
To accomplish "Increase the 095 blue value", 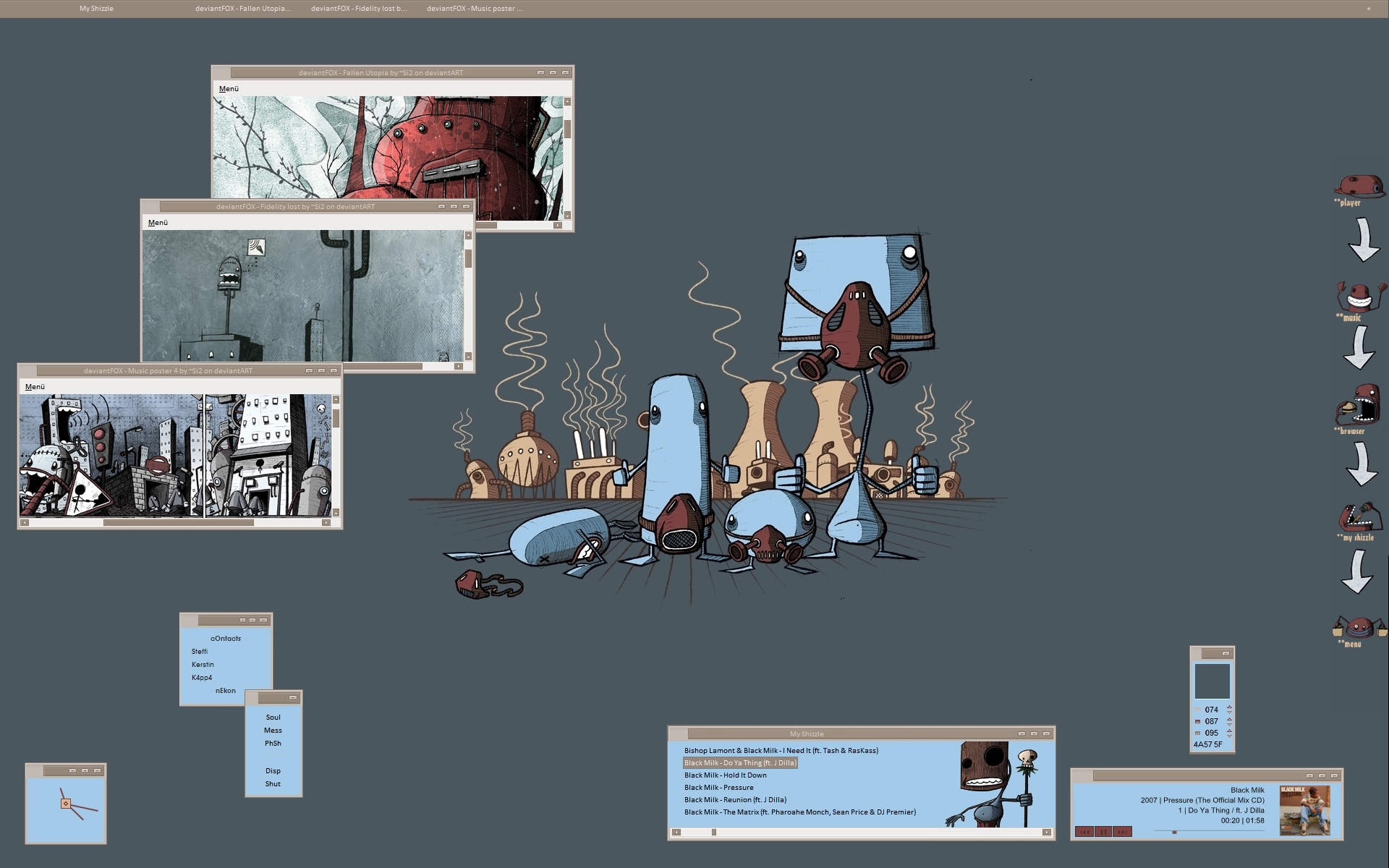I will click(1229, 731).
